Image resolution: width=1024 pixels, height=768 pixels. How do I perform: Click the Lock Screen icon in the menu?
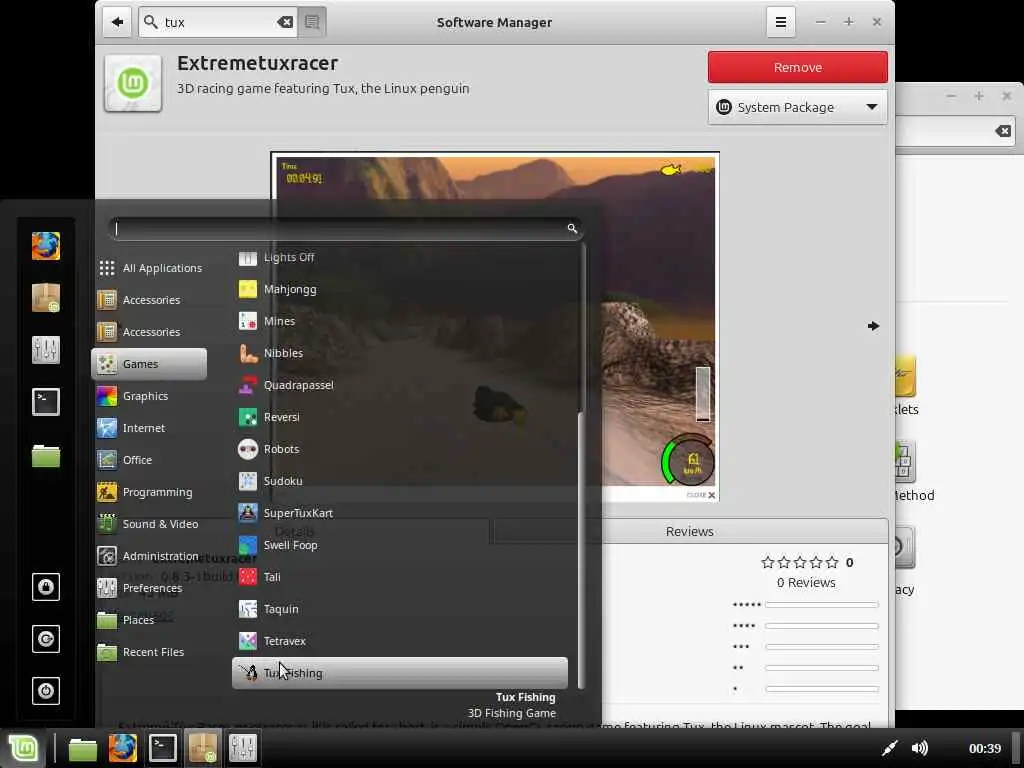(x=46, y=586)
